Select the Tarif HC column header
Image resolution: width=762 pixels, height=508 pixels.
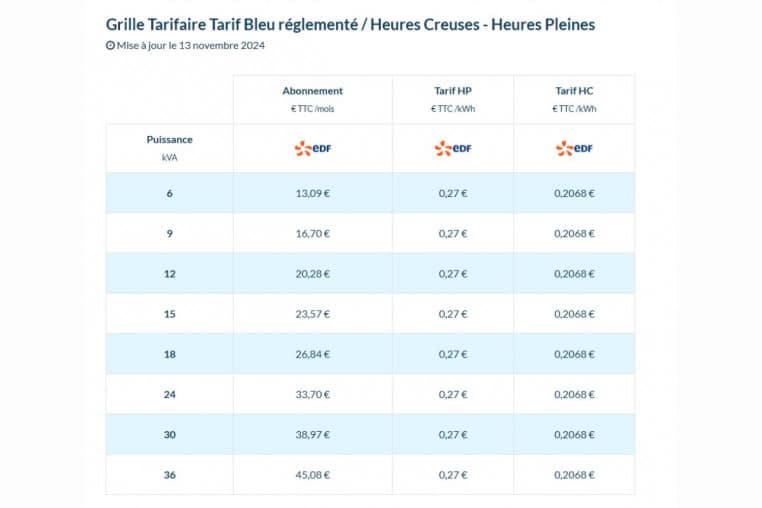[574, 91]
